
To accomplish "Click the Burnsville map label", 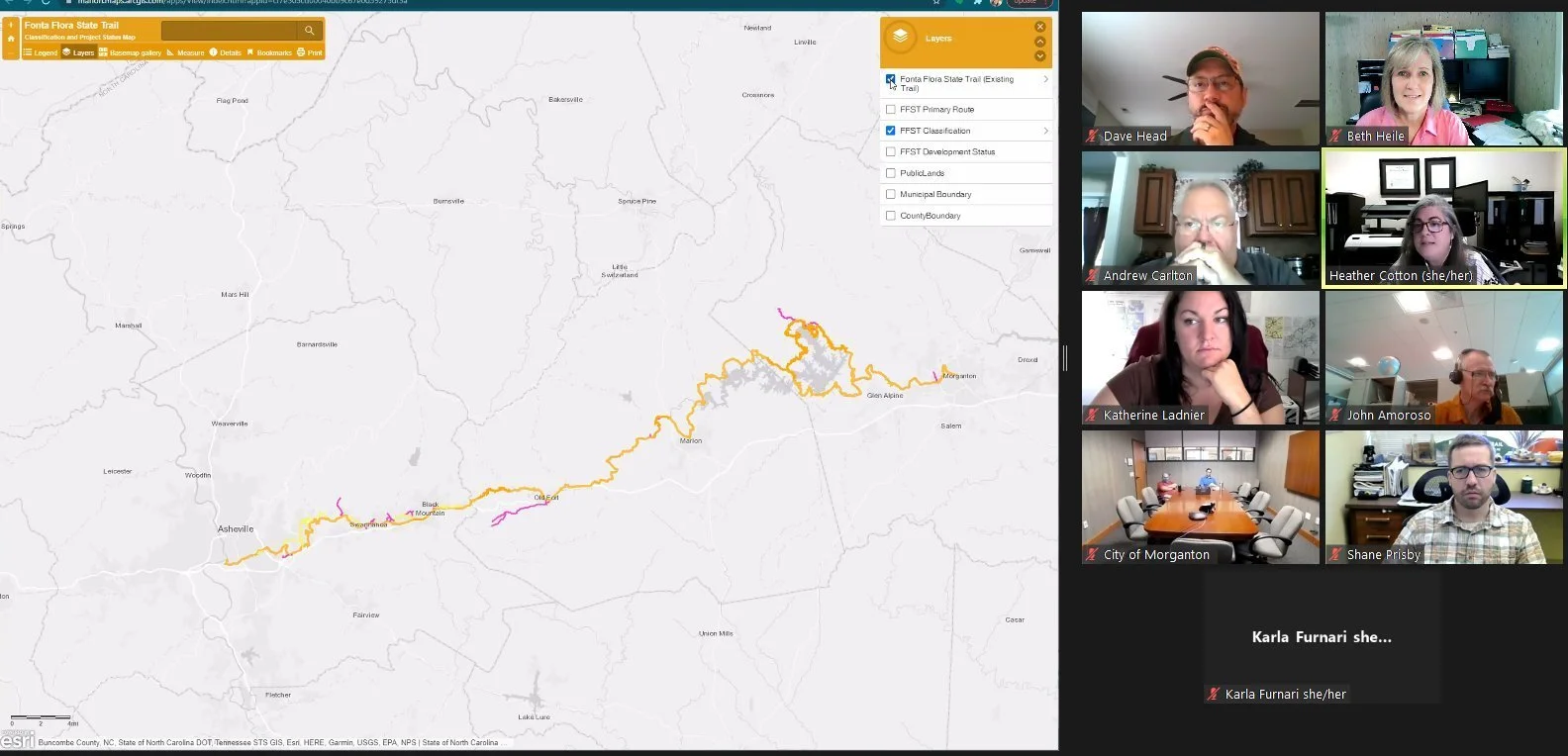I will click(x=448, y=201).
